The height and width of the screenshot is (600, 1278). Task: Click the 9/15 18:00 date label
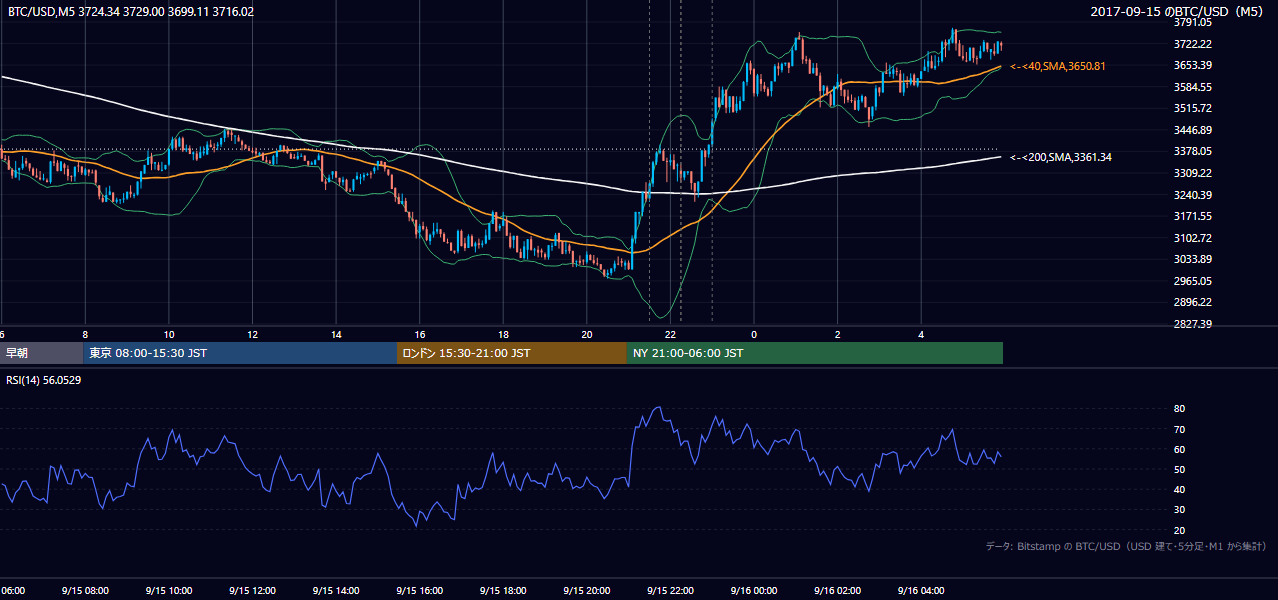click(x=503, y=591)
